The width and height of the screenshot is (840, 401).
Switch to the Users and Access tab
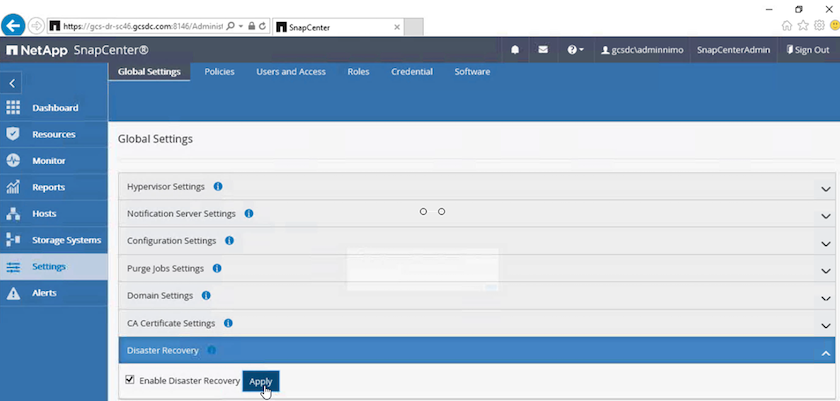click(291, 72)
